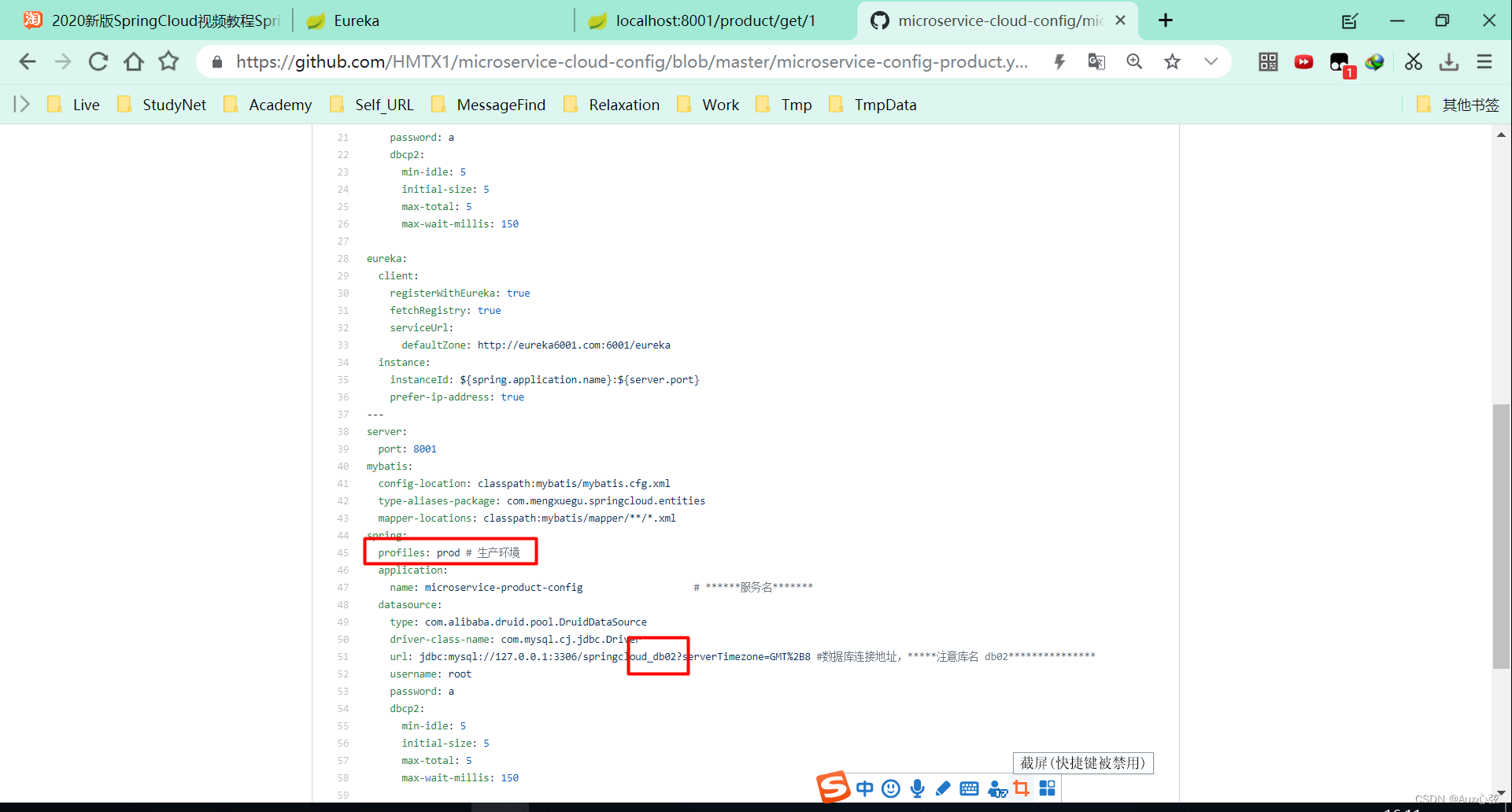
Task: Open the StudyNet bookmarks folder
Action: tap(174, 104)
